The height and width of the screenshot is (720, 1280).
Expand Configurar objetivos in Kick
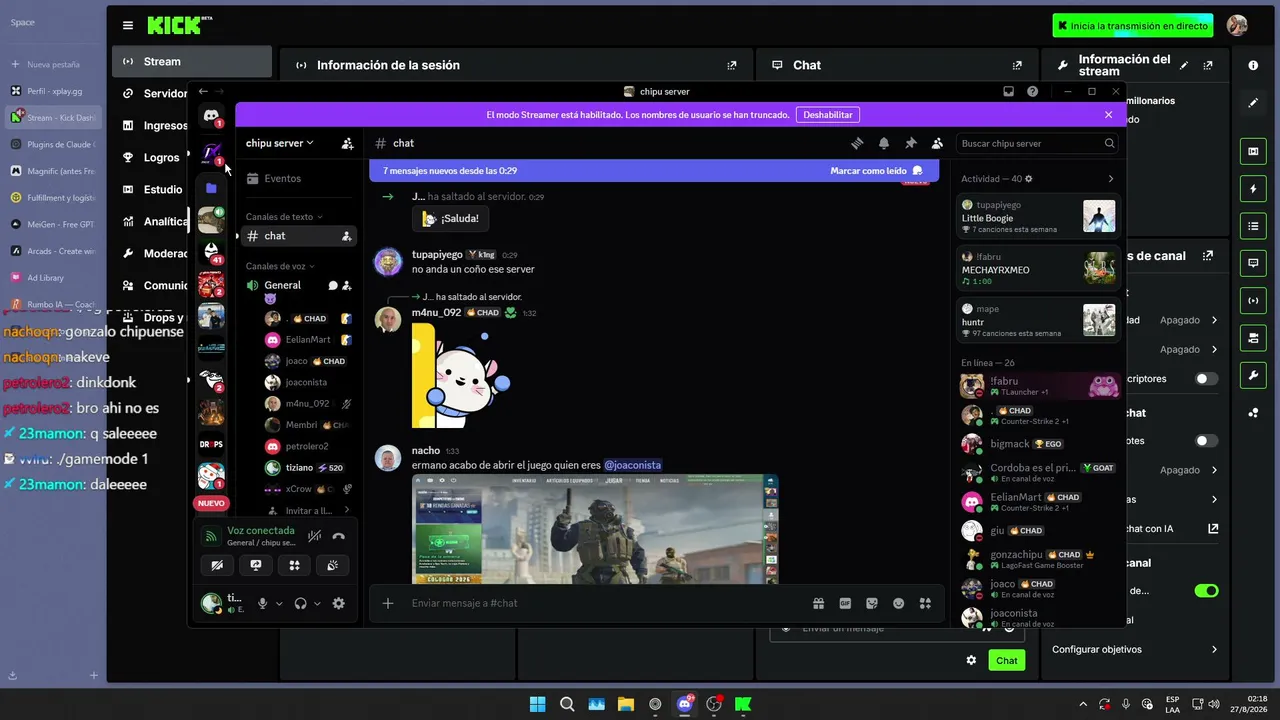(1135, 649)
